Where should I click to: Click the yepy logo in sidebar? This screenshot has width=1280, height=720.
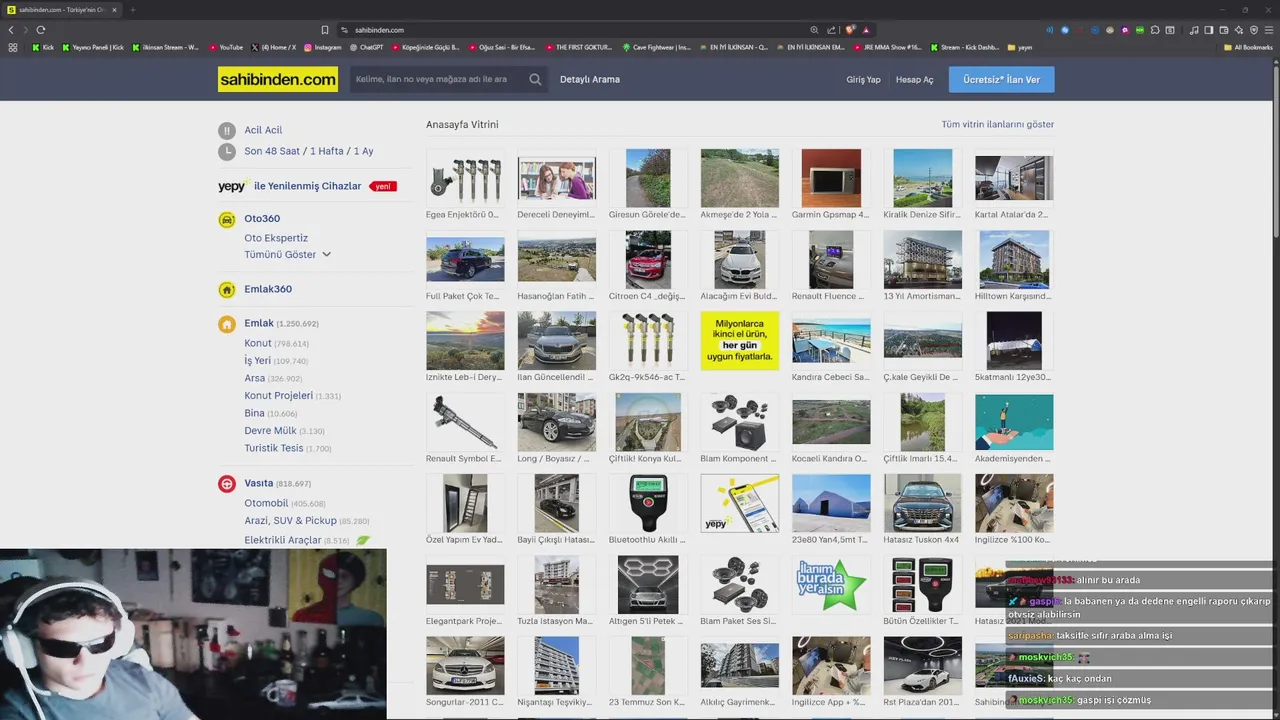[232, 186]
